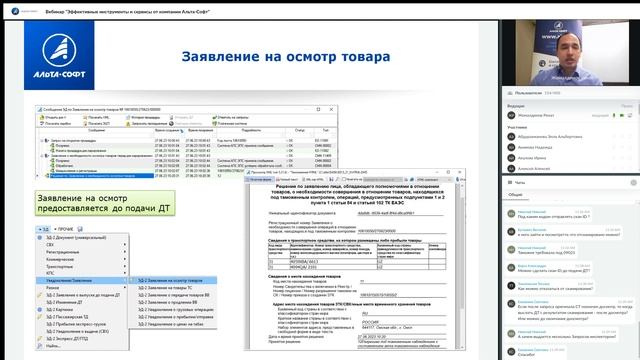Choose ЭД-2 Изменения ДТ
This screenshot has width=640, height=360.
[x=83, y=302]
